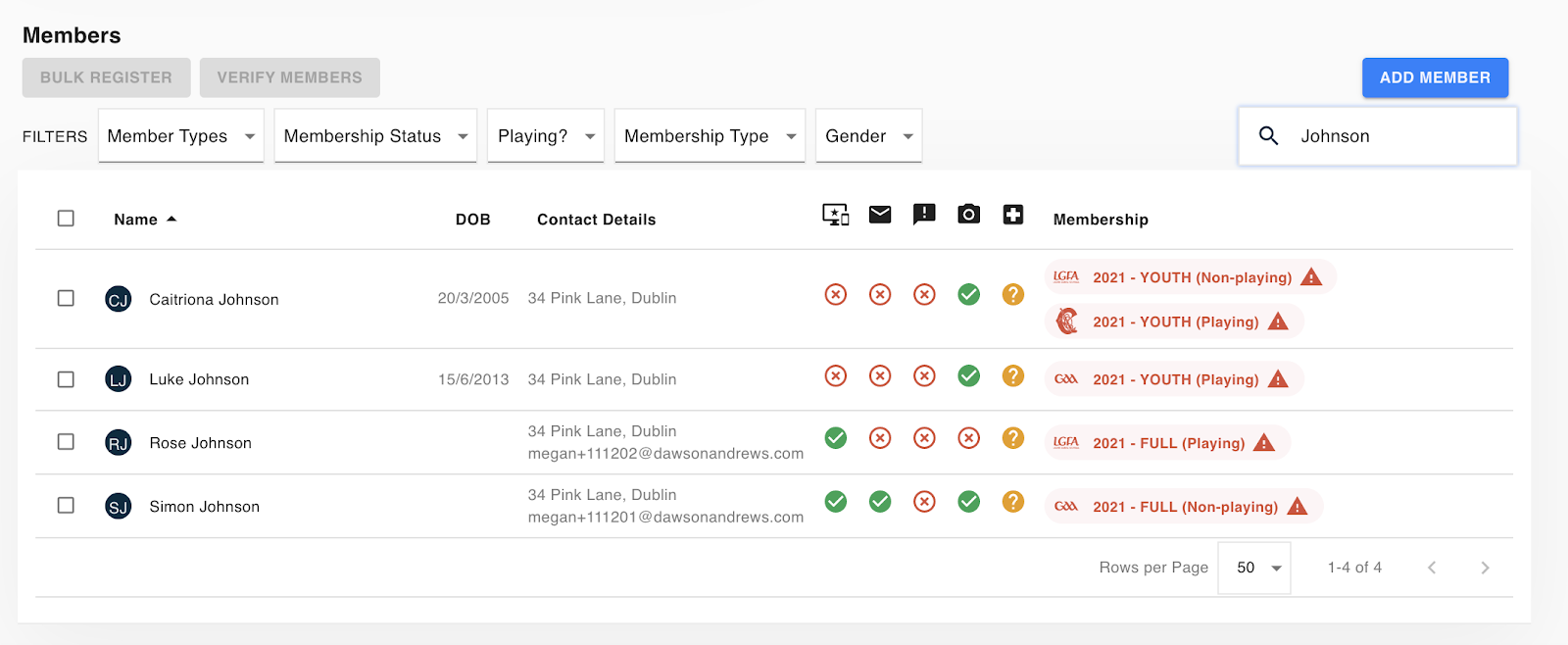Click Luke Johnson's orange question mark icon
The height and width of the screenshot is (645, 1568).
(1013, 375)
